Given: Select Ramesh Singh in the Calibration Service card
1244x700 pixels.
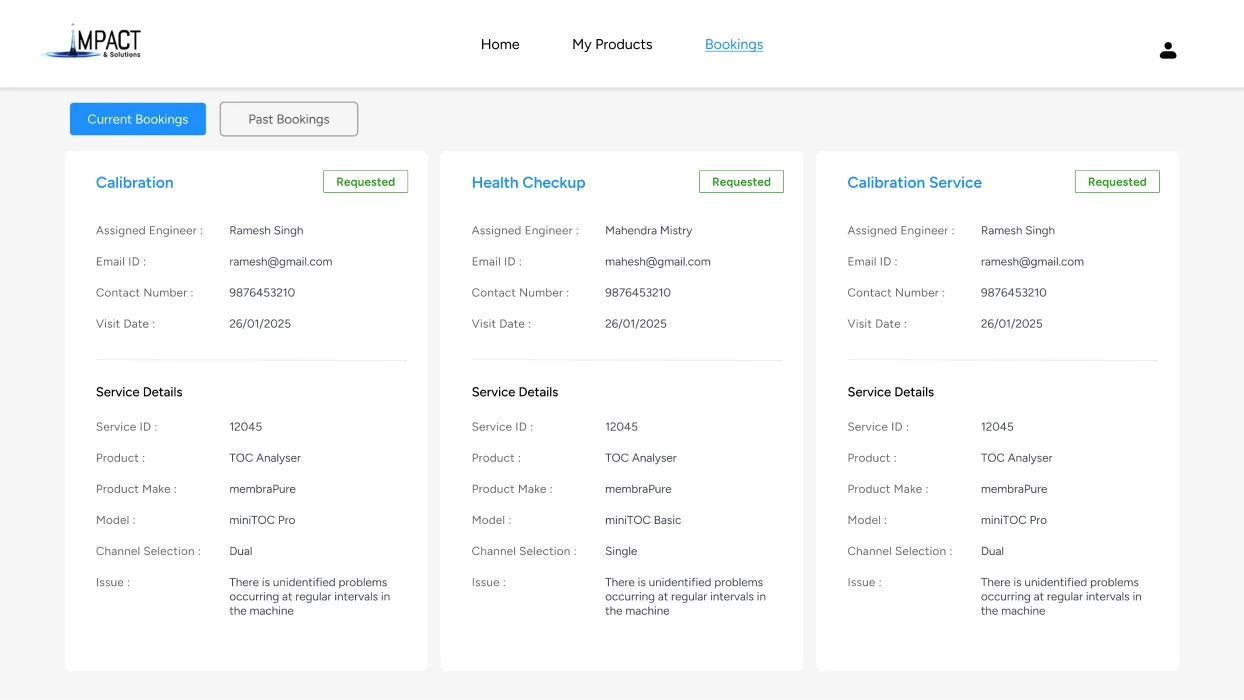Looking at the screenshot, I should tap(1017, 230).
